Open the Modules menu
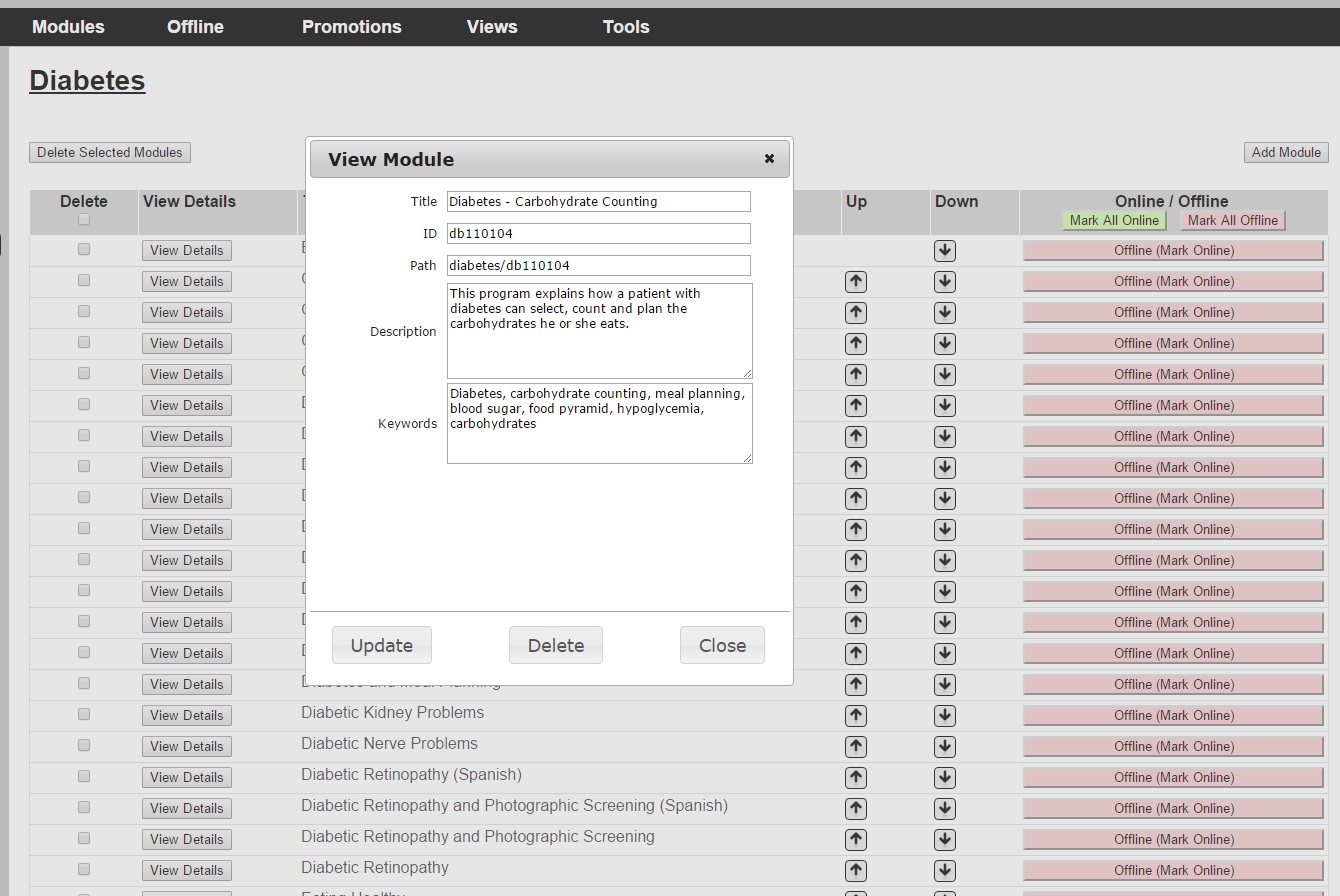Viewport: 1340px width, 896px height. click(68, 27)
